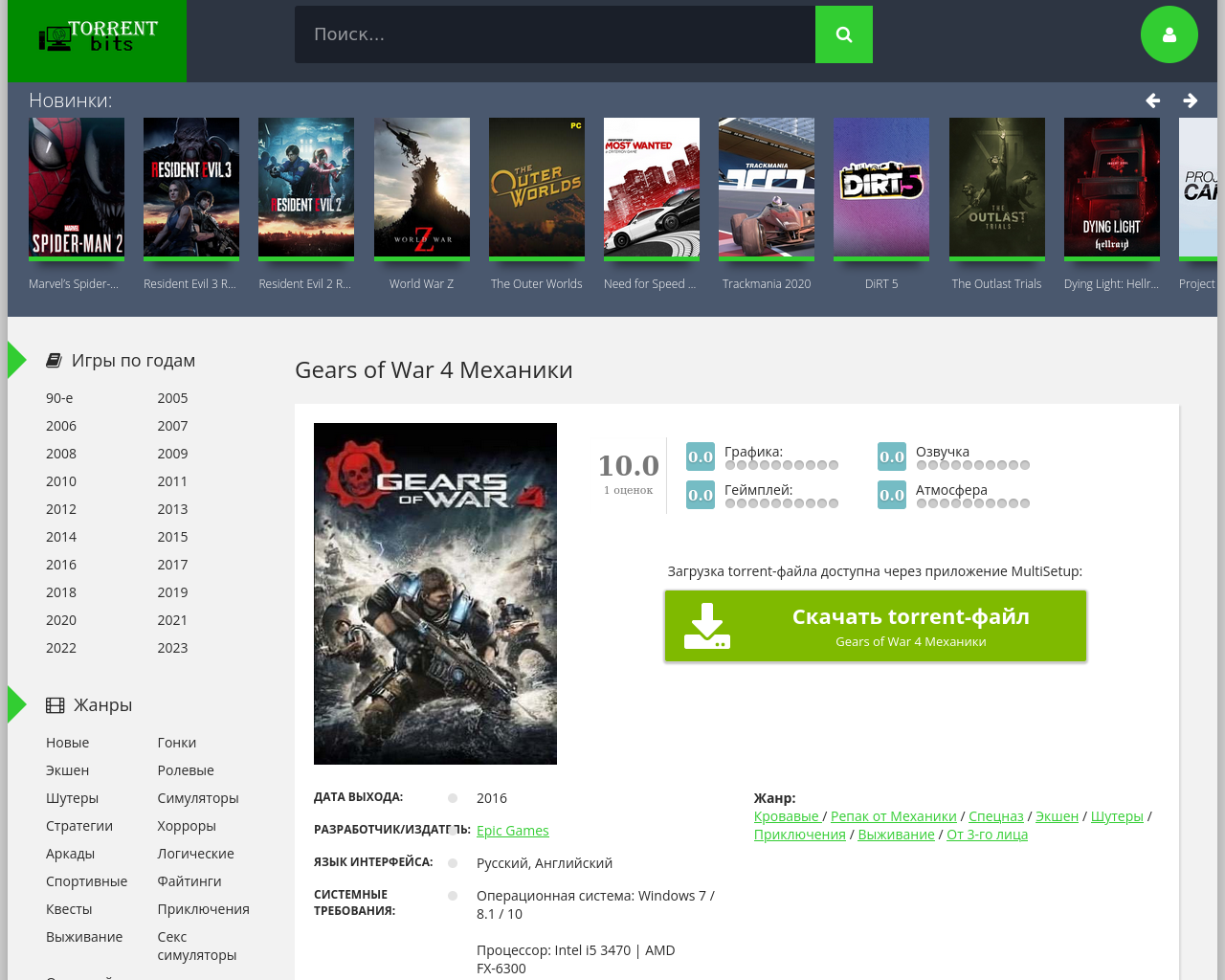Open the Секс симуляторы genre in sidebar

pyautogui.click(x=196, y=946)
